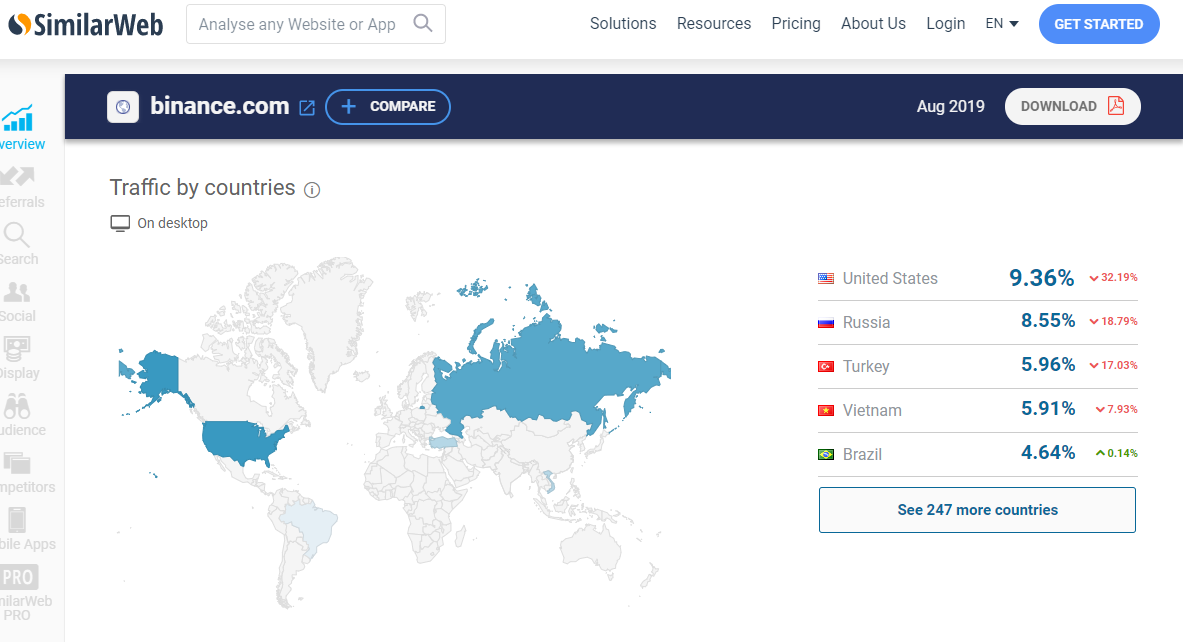This screenshot has width=1183, height=642.
Task: Open SimilarWeb PRO sidebar badge
Action: pyautogui.click(x=18, y=577)
